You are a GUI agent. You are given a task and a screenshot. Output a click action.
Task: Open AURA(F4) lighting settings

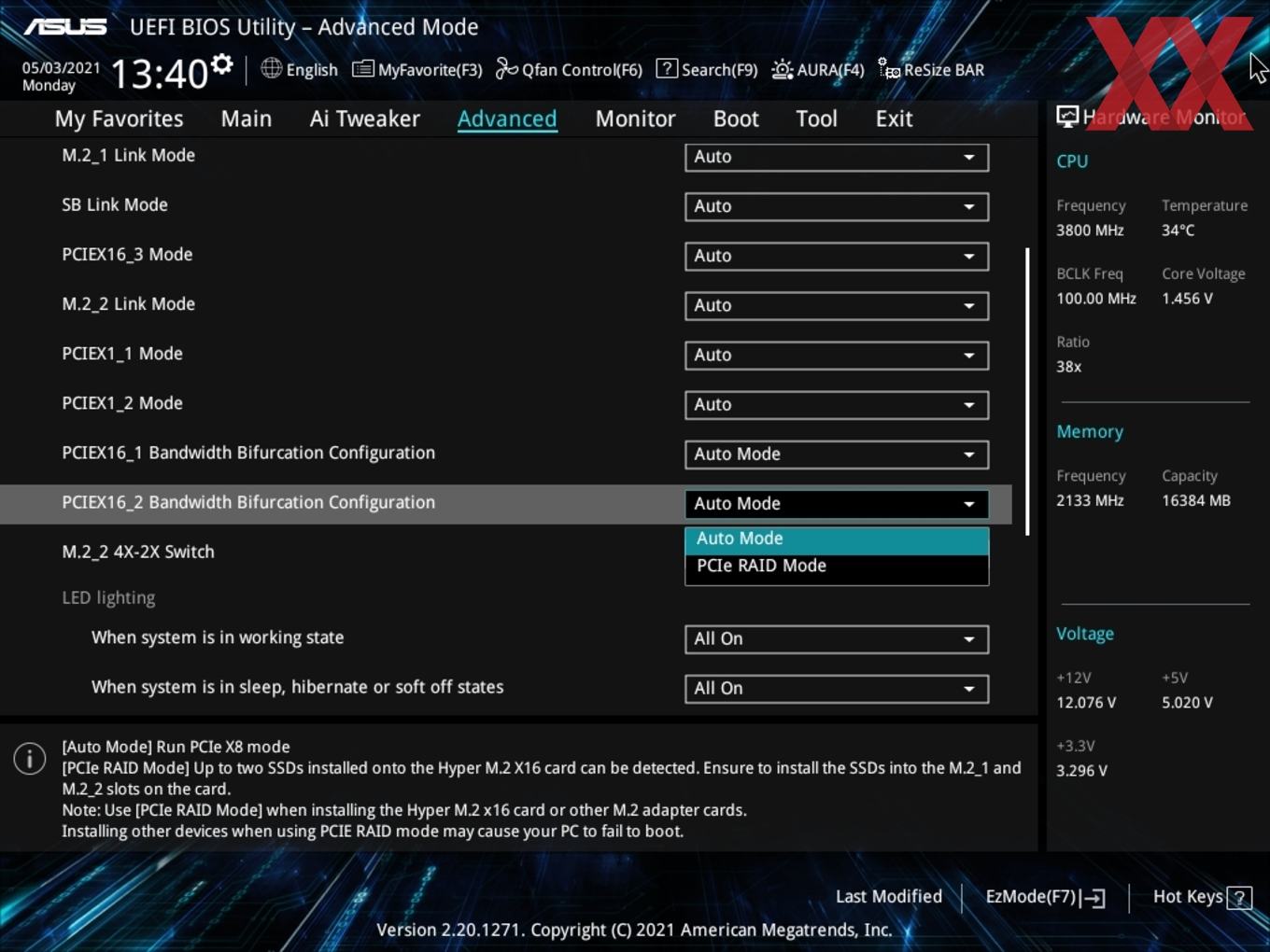[818, 69]
